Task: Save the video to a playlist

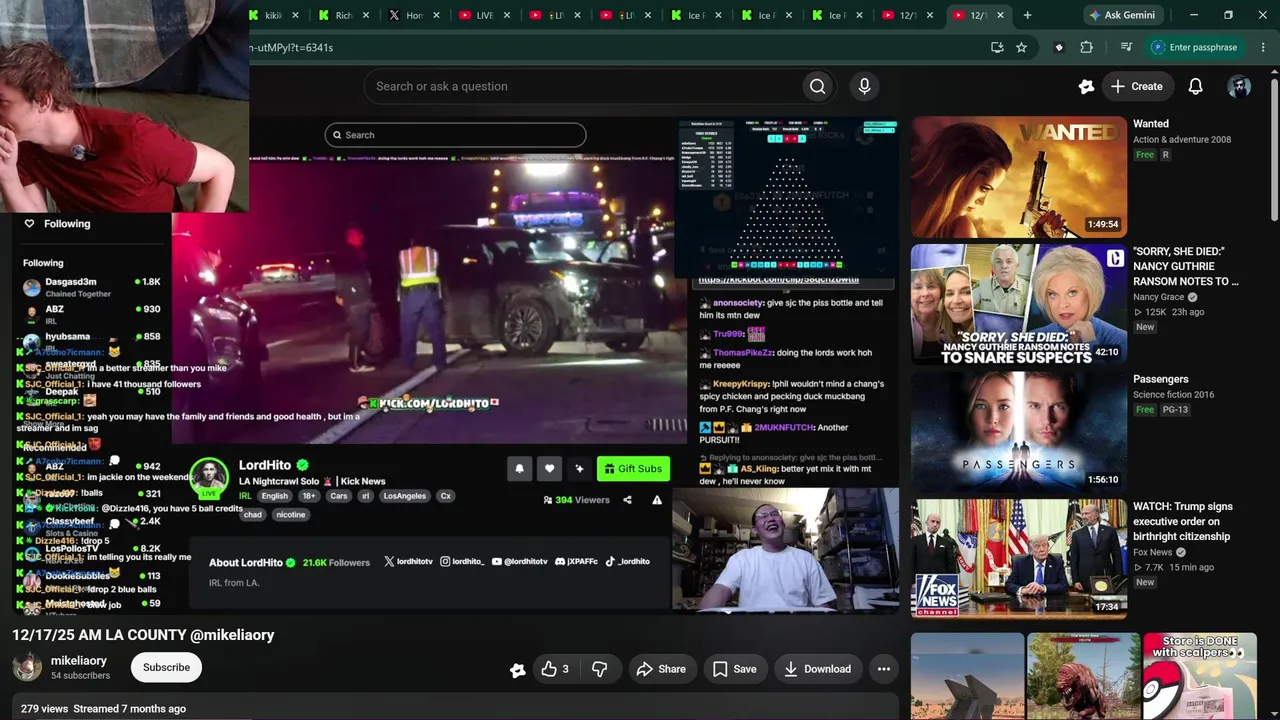Action: click(734, 669)
